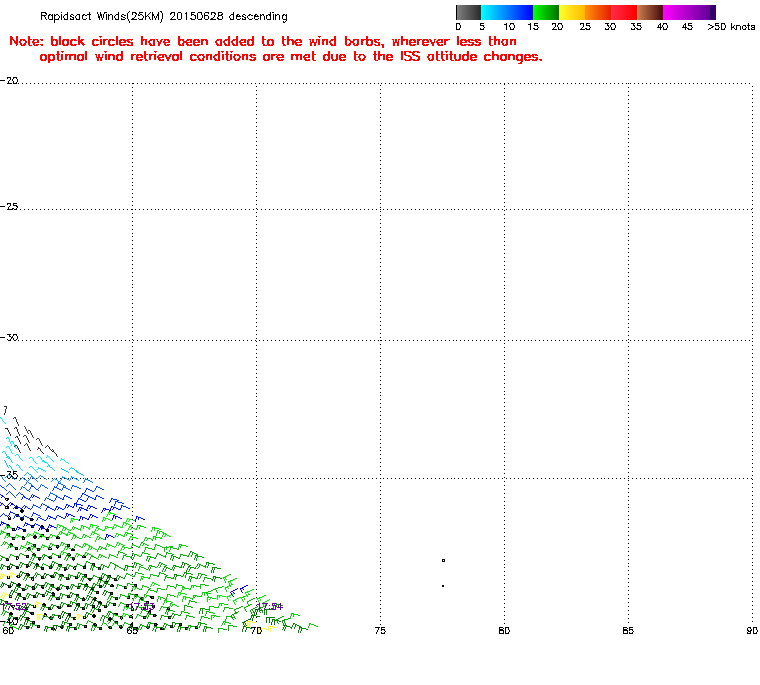Click the green 15–20 knots color segment
The image size is (760, 685).
[546, 12]
